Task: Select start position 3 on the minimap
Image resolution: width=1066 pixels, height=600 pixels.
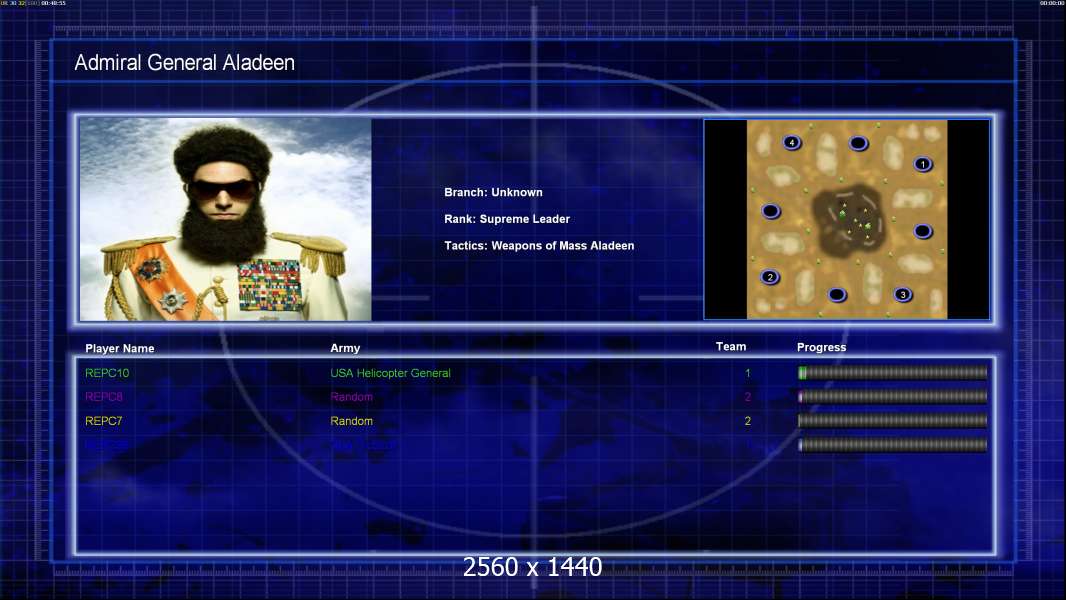Action: pyautogui.click(x=903, y=294)
